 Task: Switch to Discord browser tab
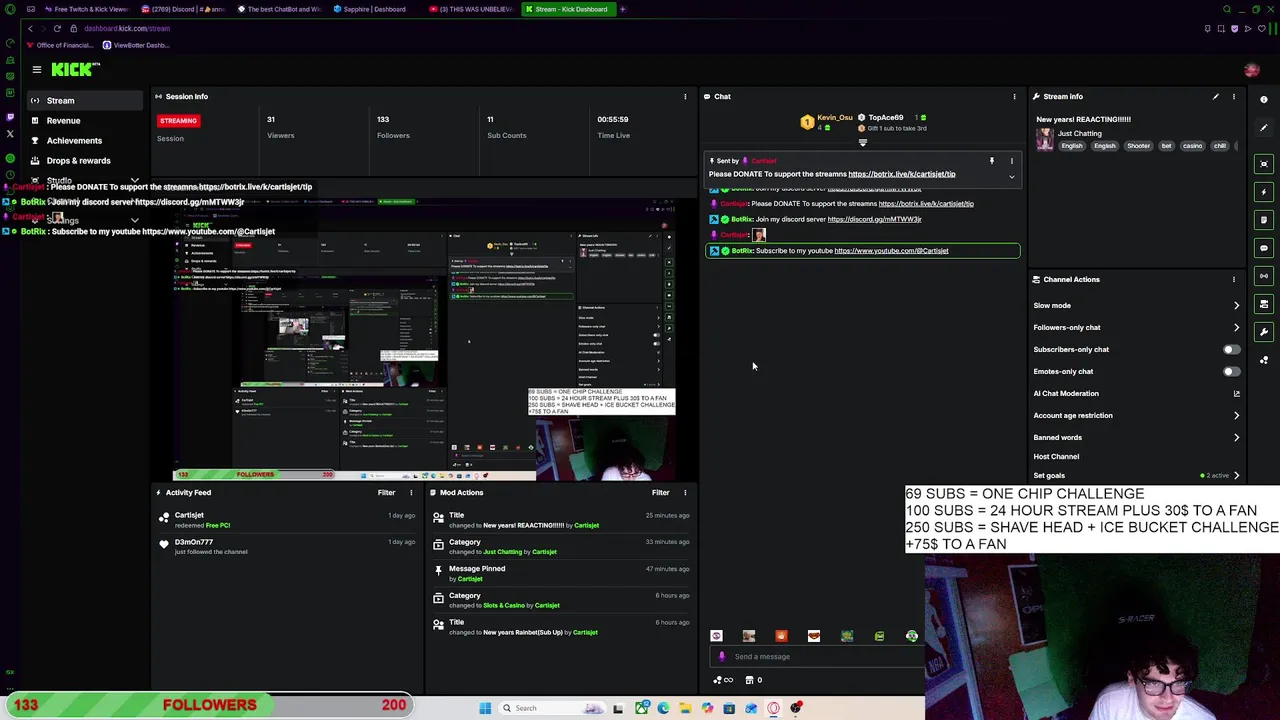click(x=183, y=9)
